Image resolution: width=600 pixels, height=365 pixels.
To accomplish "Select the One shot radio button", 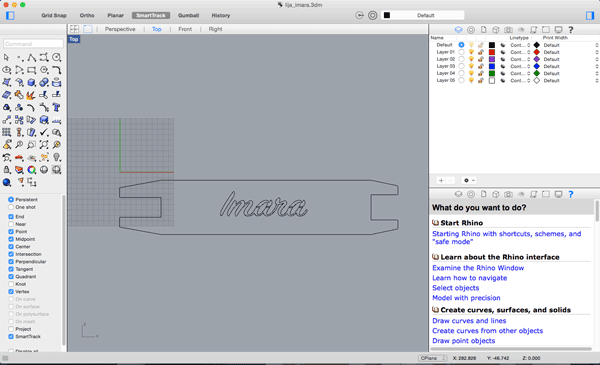I will (x=11, y=207).
